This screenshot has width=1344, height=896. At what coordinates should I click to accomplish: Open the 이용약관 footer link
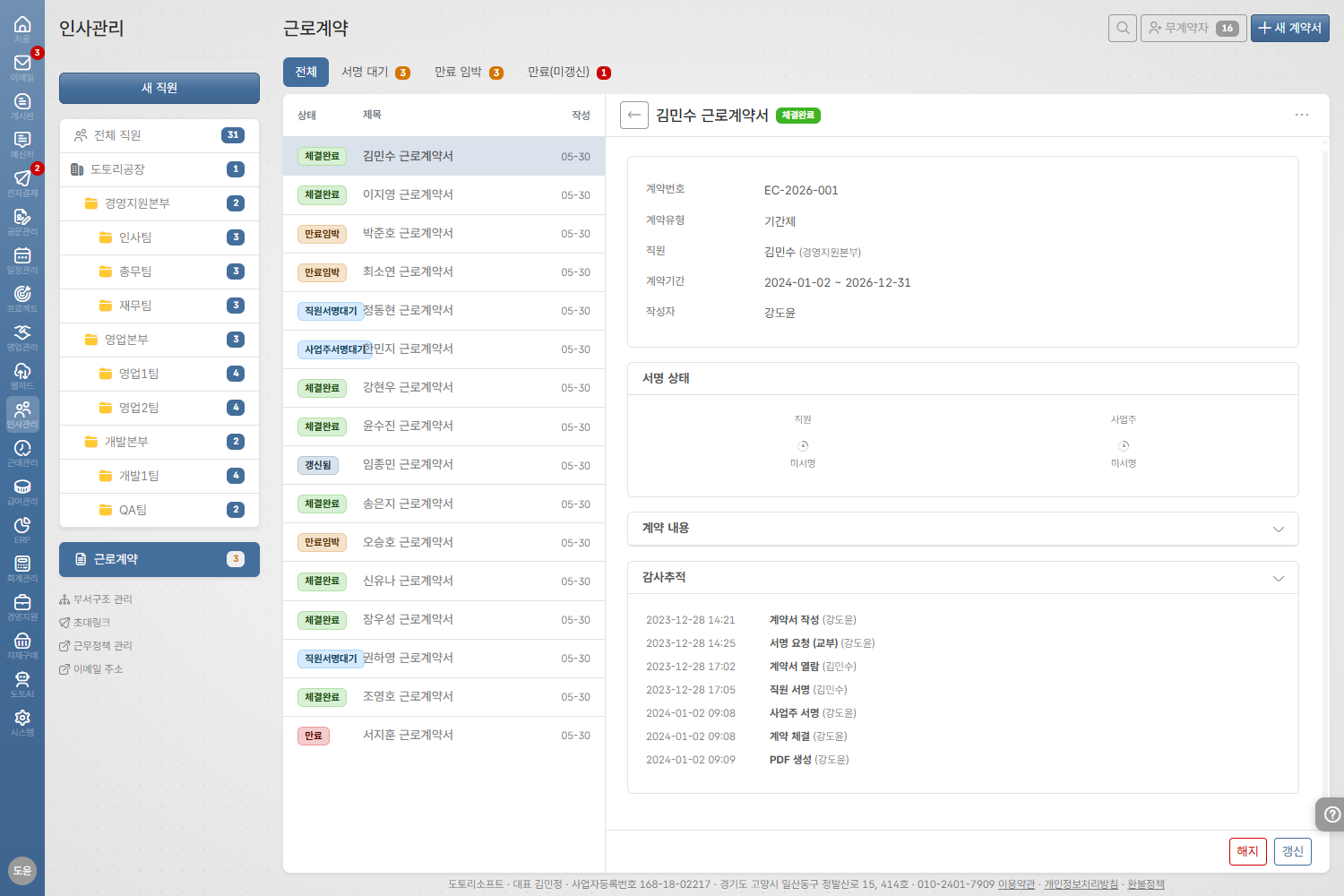click(1016, 884)
